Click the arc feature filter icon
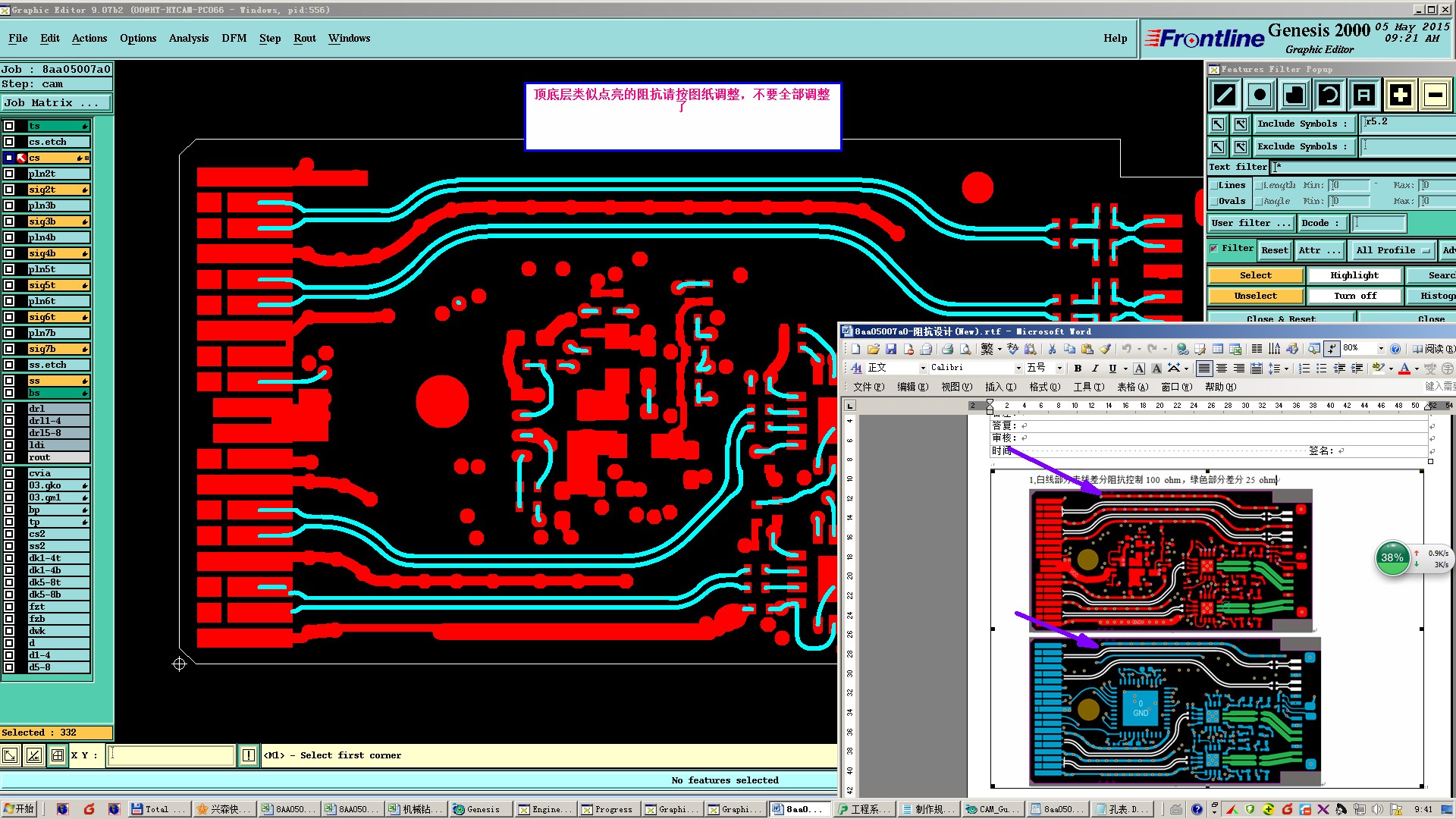Viewport: 1456px width, 819px height. [1329, 95]
